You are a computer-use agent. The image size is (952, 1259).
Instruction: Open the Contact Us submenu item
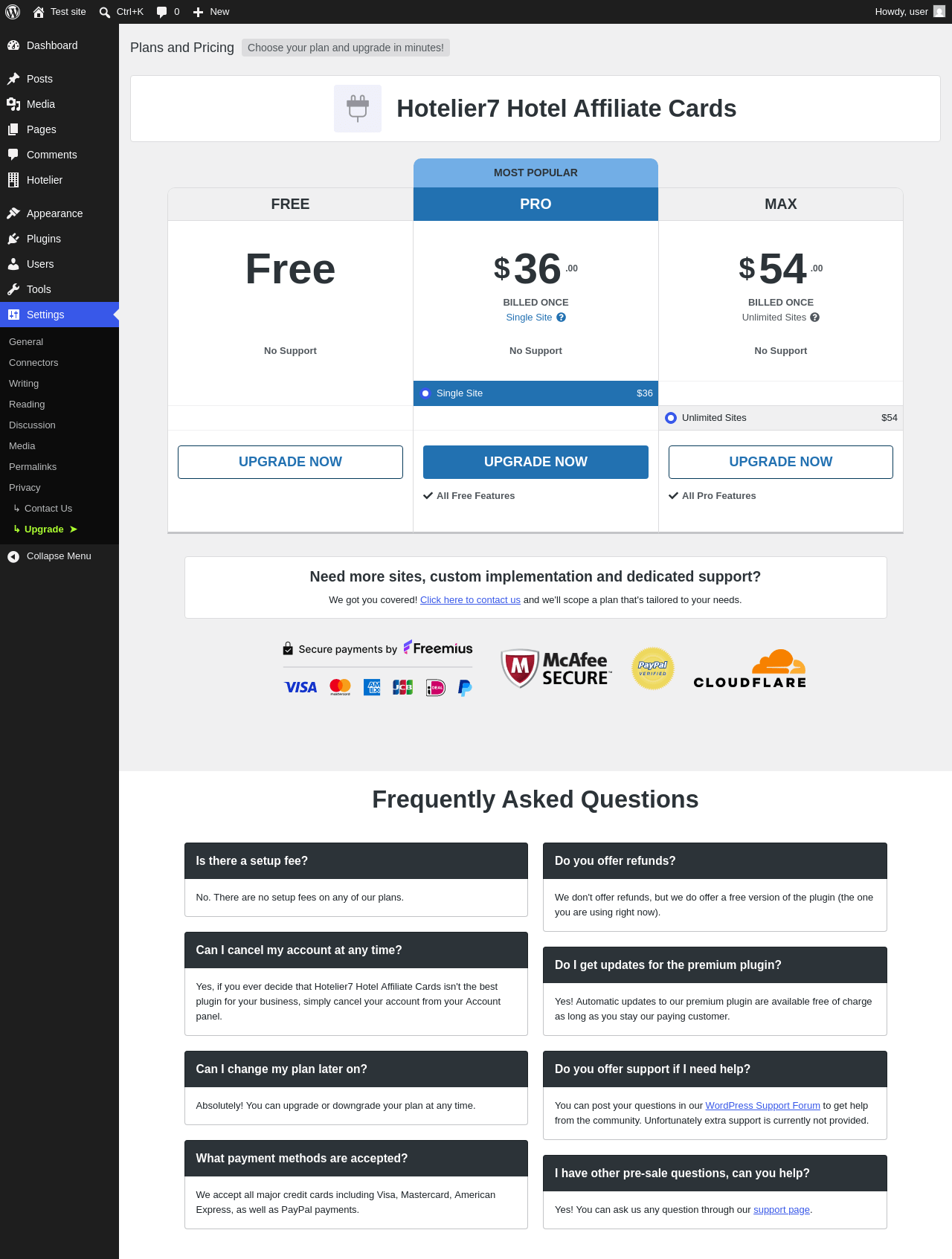(48, 509)
